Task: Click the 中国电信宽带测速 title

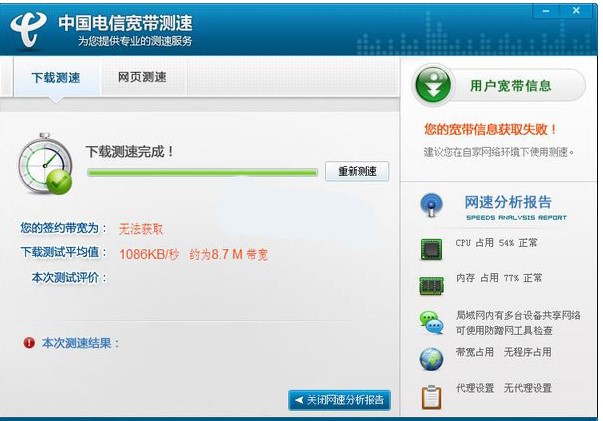Action: click(125, 23)
